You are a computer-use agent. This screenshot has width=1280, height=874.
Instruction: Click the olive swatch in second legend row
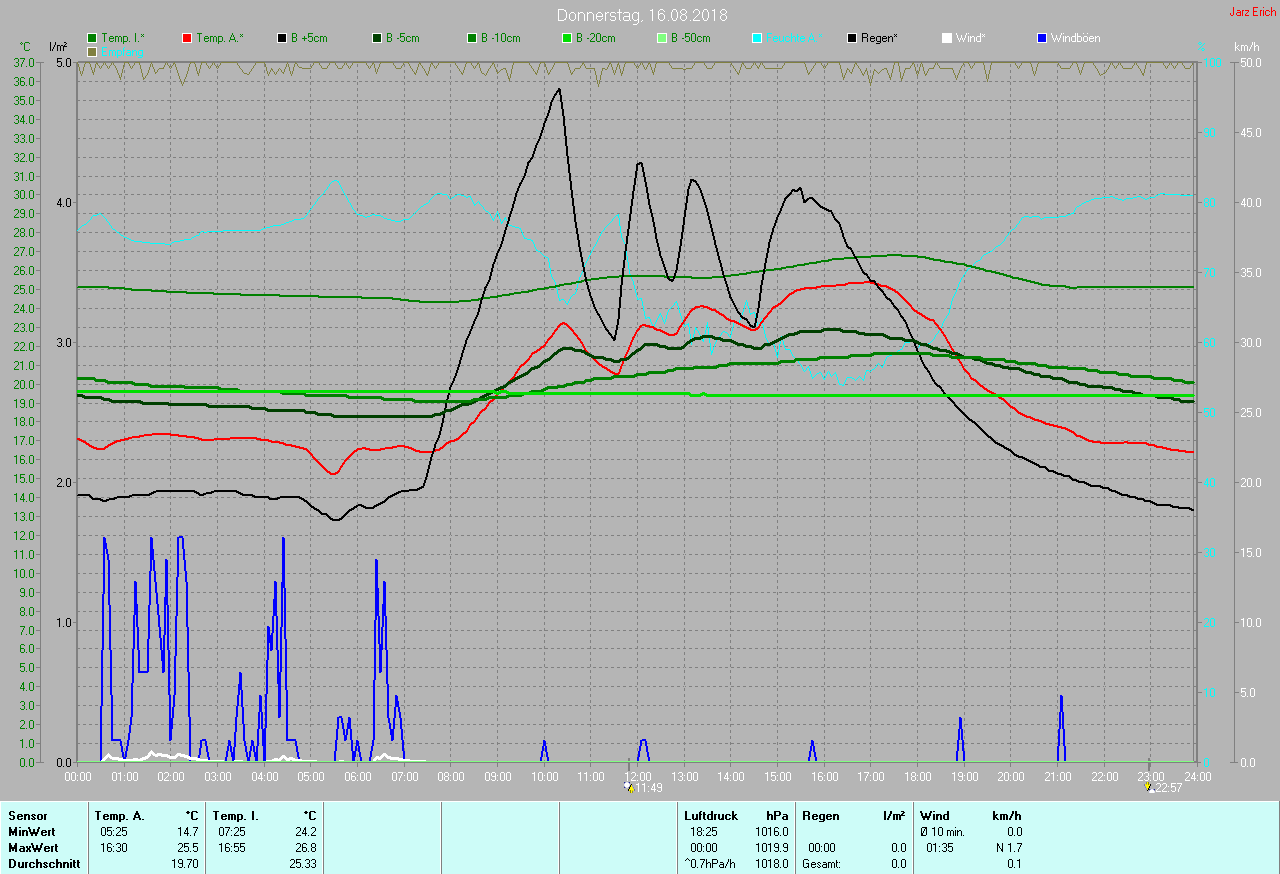coord(92,51)
